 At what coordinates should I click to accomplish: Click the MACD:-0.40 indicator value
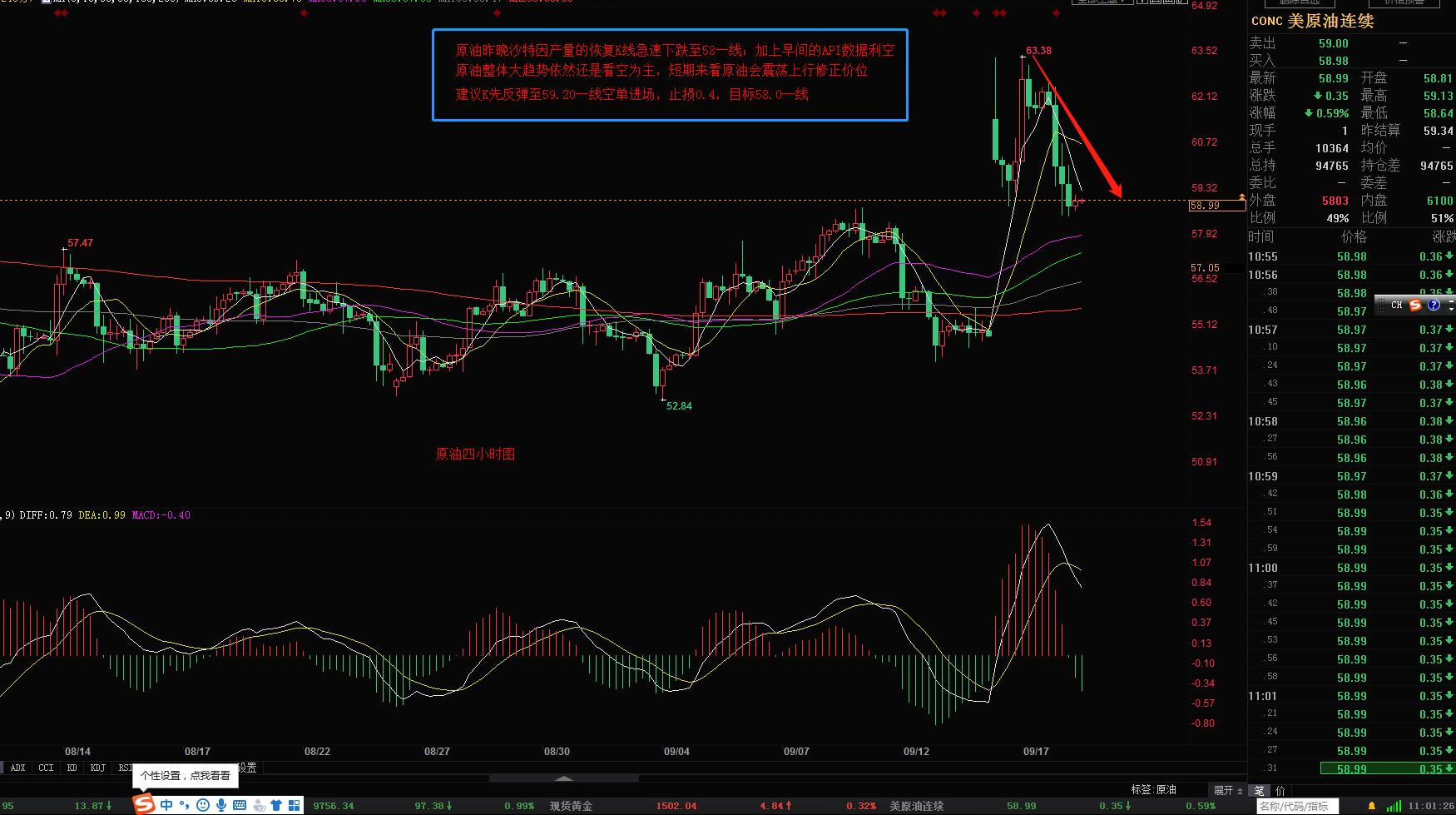[x=161, y=515]
